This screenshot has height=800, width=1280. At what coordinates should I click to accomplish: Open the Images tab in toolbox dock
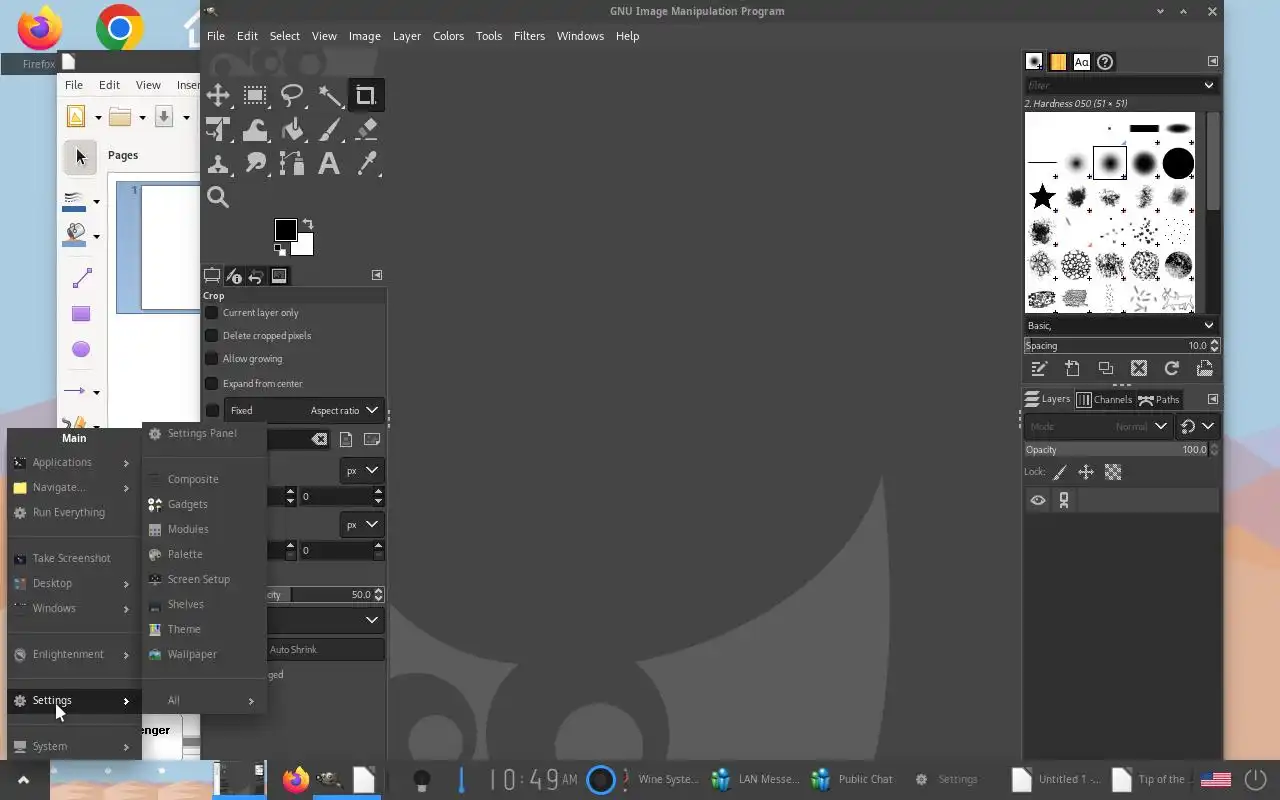point(279,276)
